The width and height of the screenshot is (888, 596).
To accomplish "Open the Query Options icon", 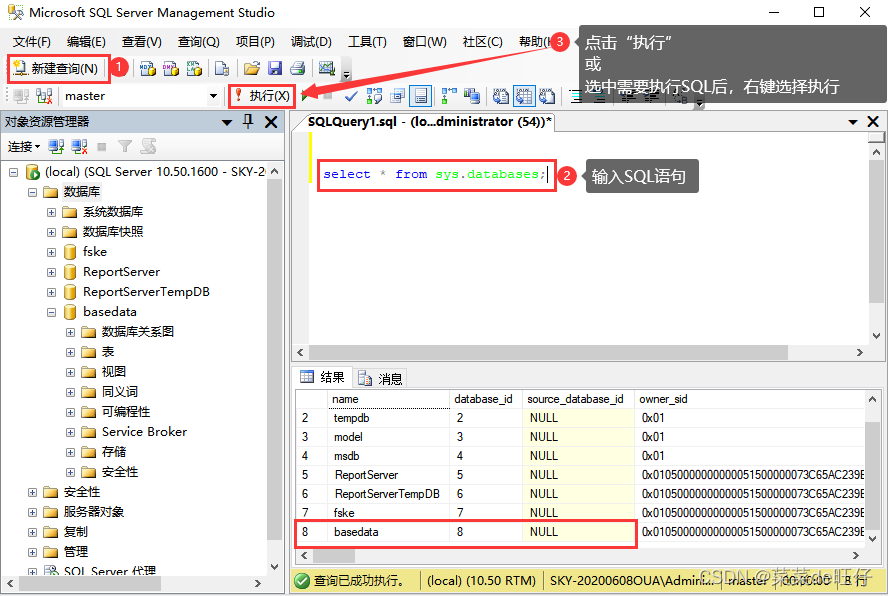I will click(398, 96).
